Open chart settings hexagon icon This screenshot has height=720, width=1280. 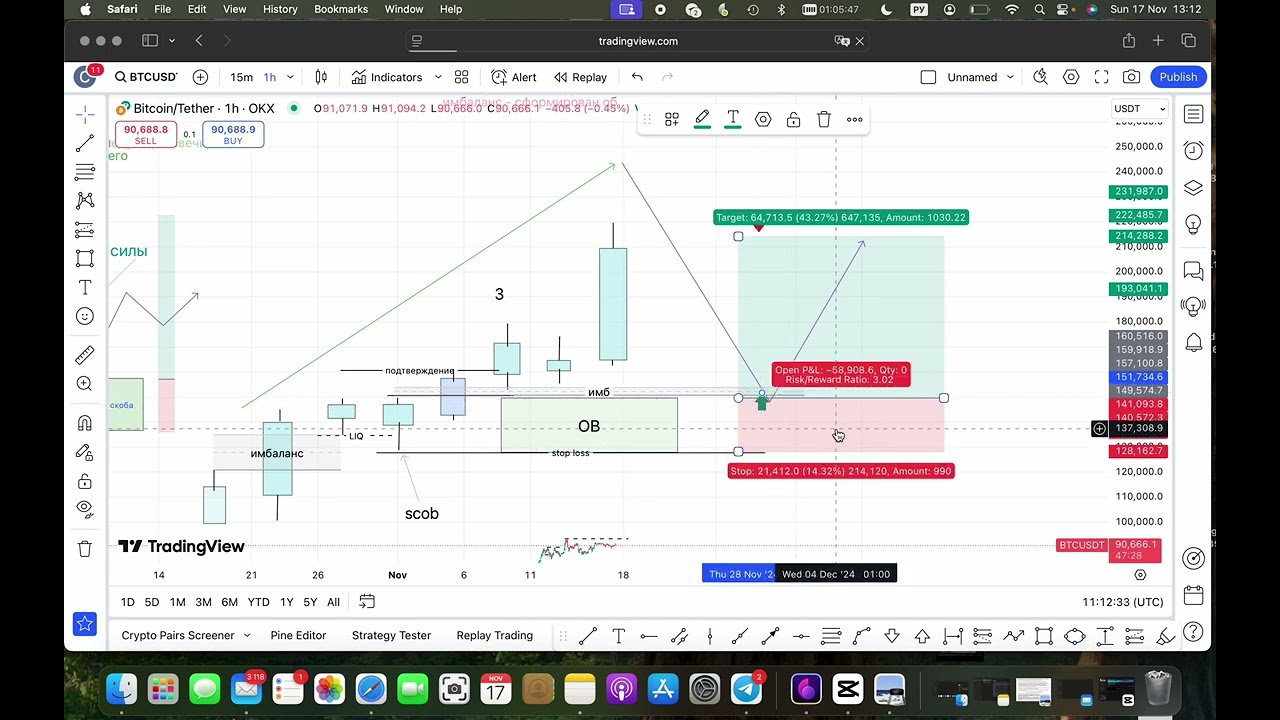tap(1071, 77)
